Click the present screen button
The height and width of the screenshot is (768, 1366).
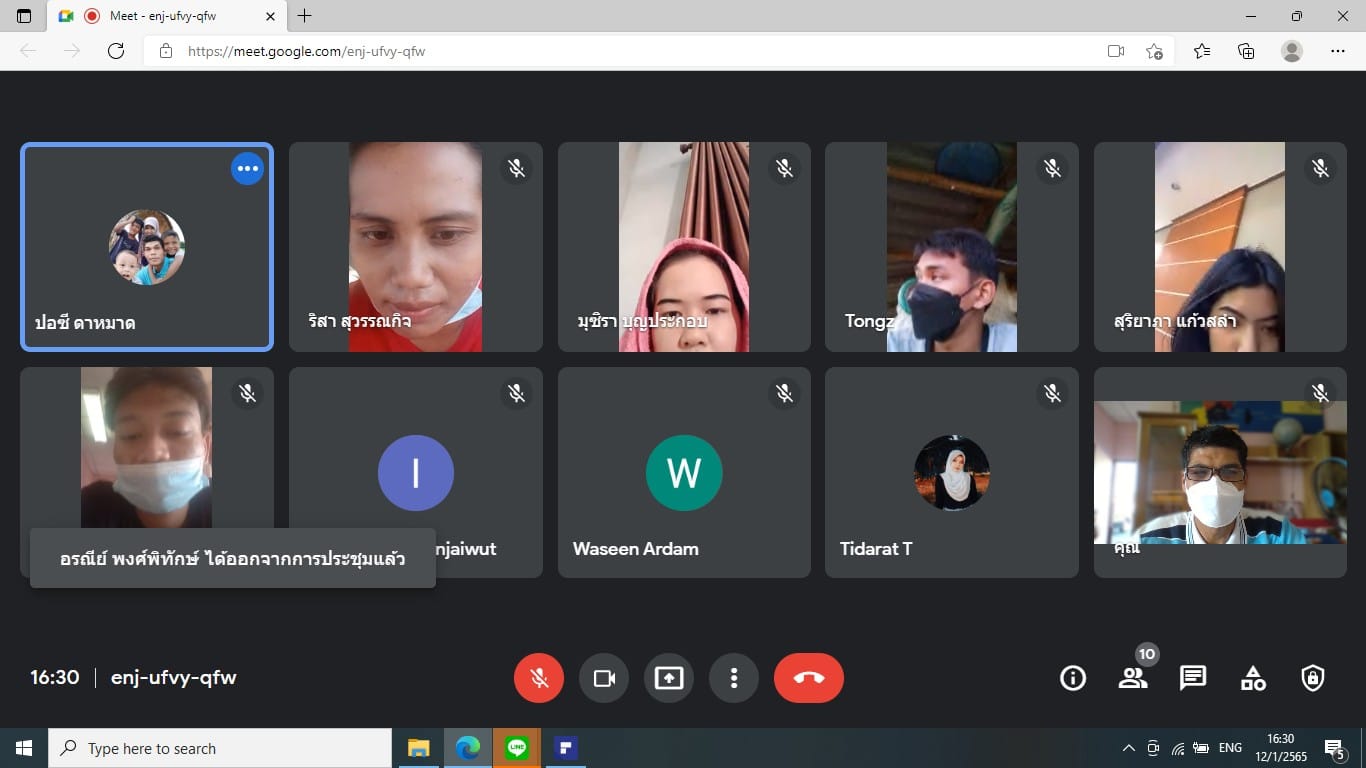(669, 678)
